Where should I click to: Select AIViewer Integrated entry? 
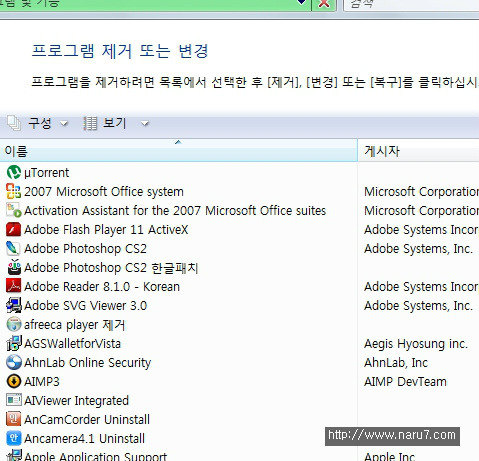click(76, 401)
